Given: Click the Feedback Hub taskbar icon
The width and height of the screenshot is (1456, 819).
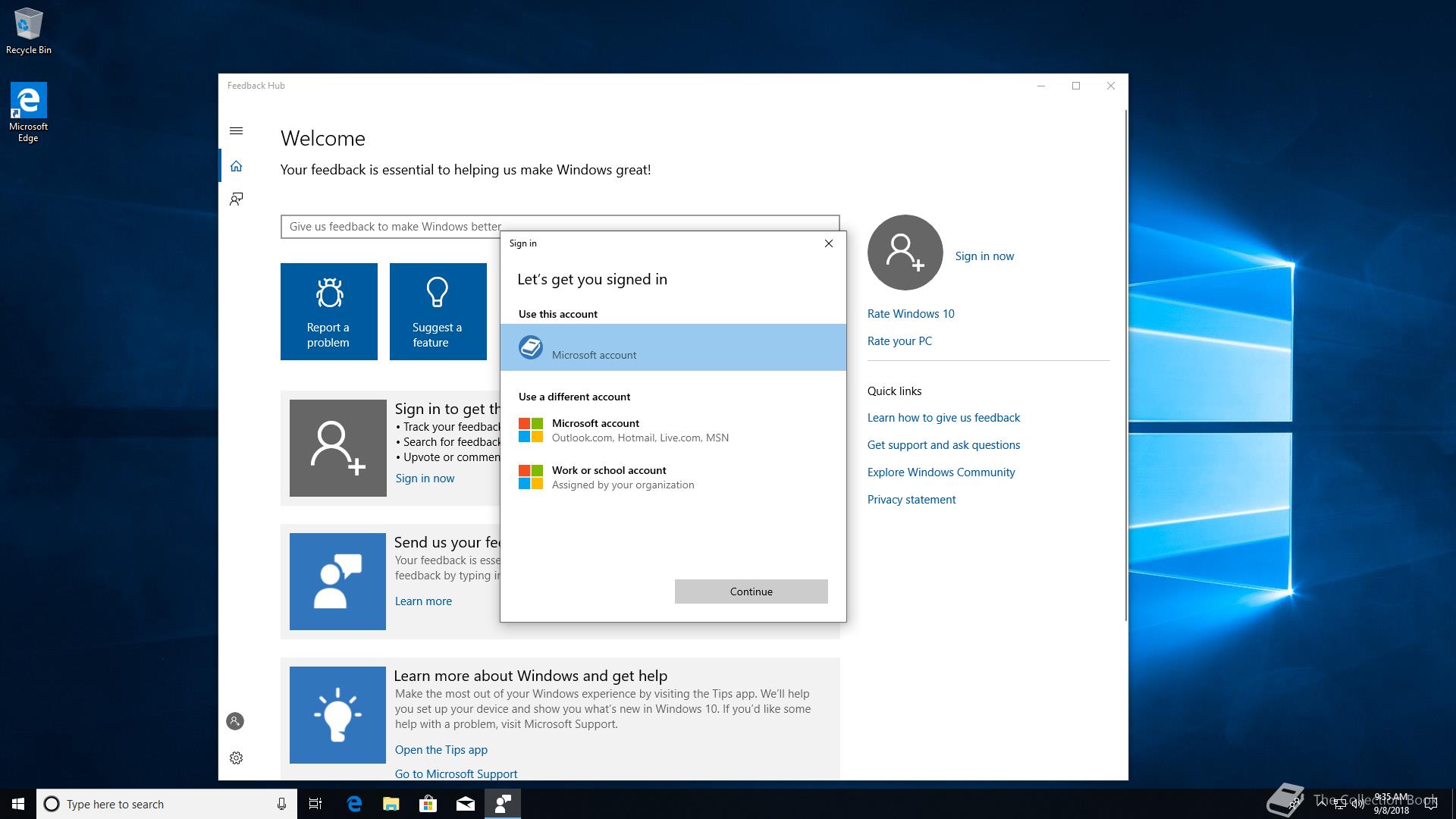Looking at the screenshot, I should (x=503, y=804).
